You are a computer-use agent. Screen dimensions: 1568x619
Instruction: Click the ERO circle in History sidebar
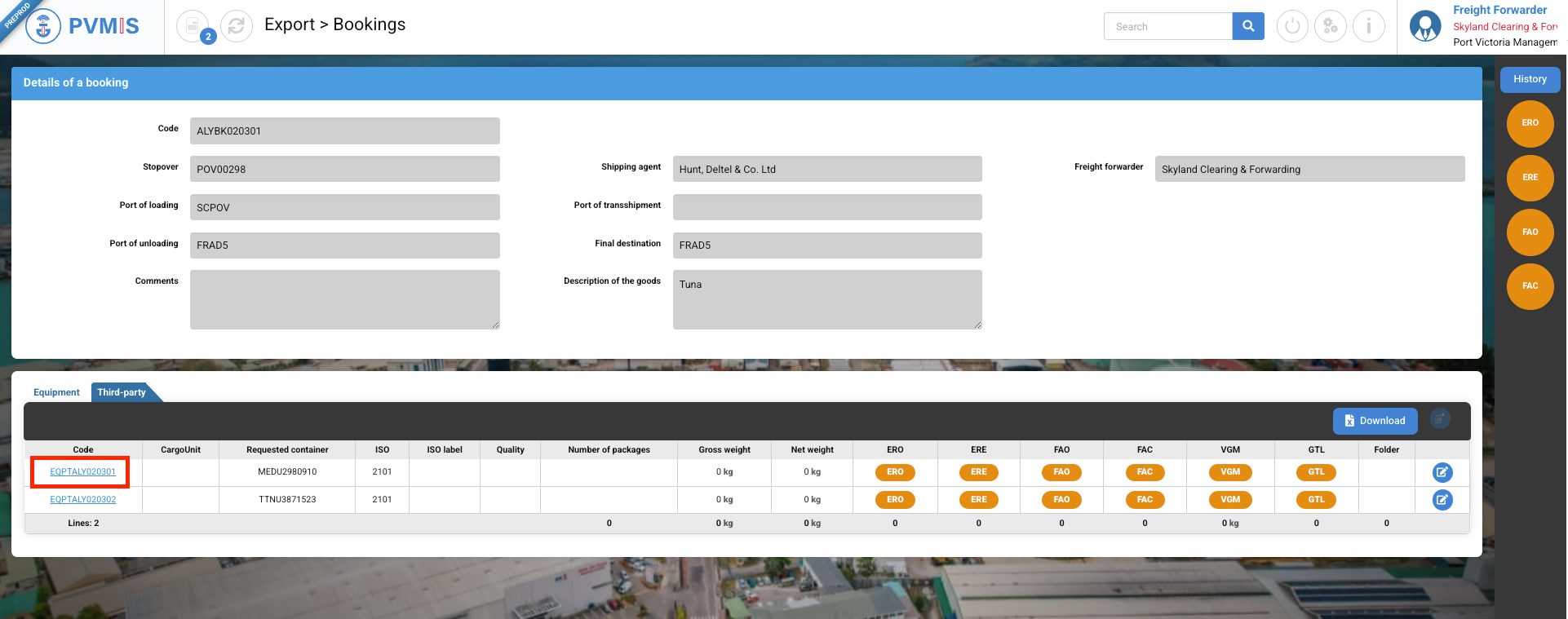1530,123
